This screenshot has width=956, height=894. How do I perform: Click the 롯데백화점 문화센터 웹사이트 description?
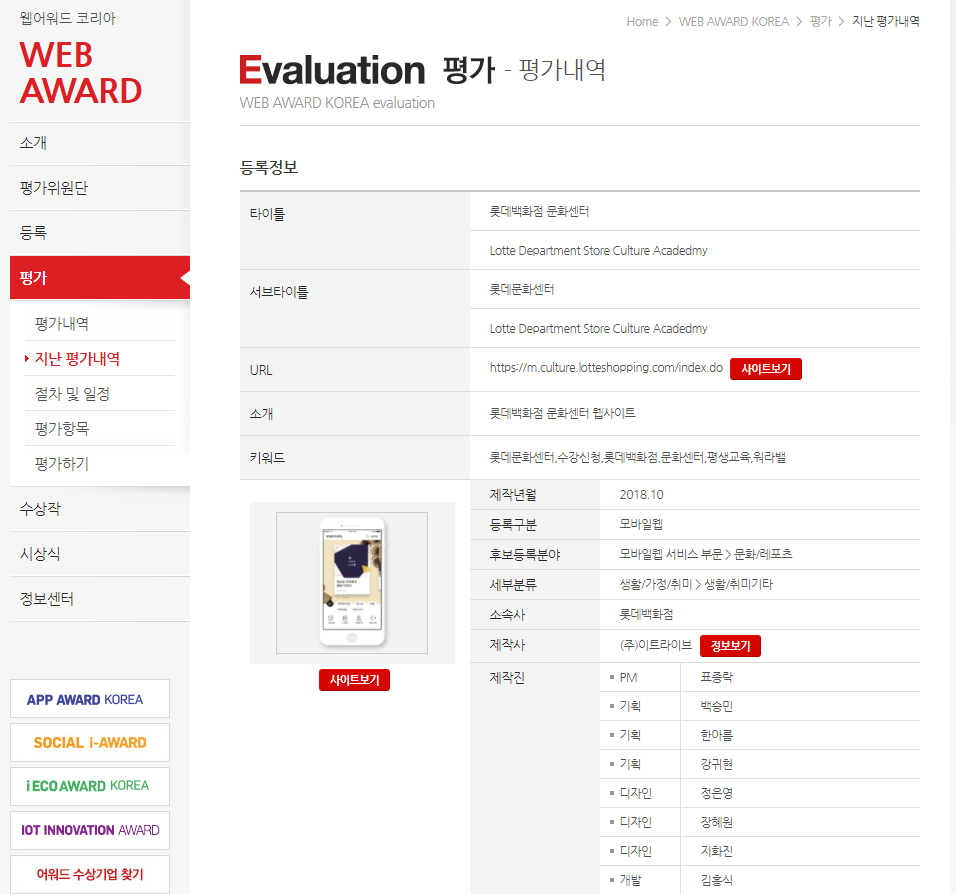(562, 413)
